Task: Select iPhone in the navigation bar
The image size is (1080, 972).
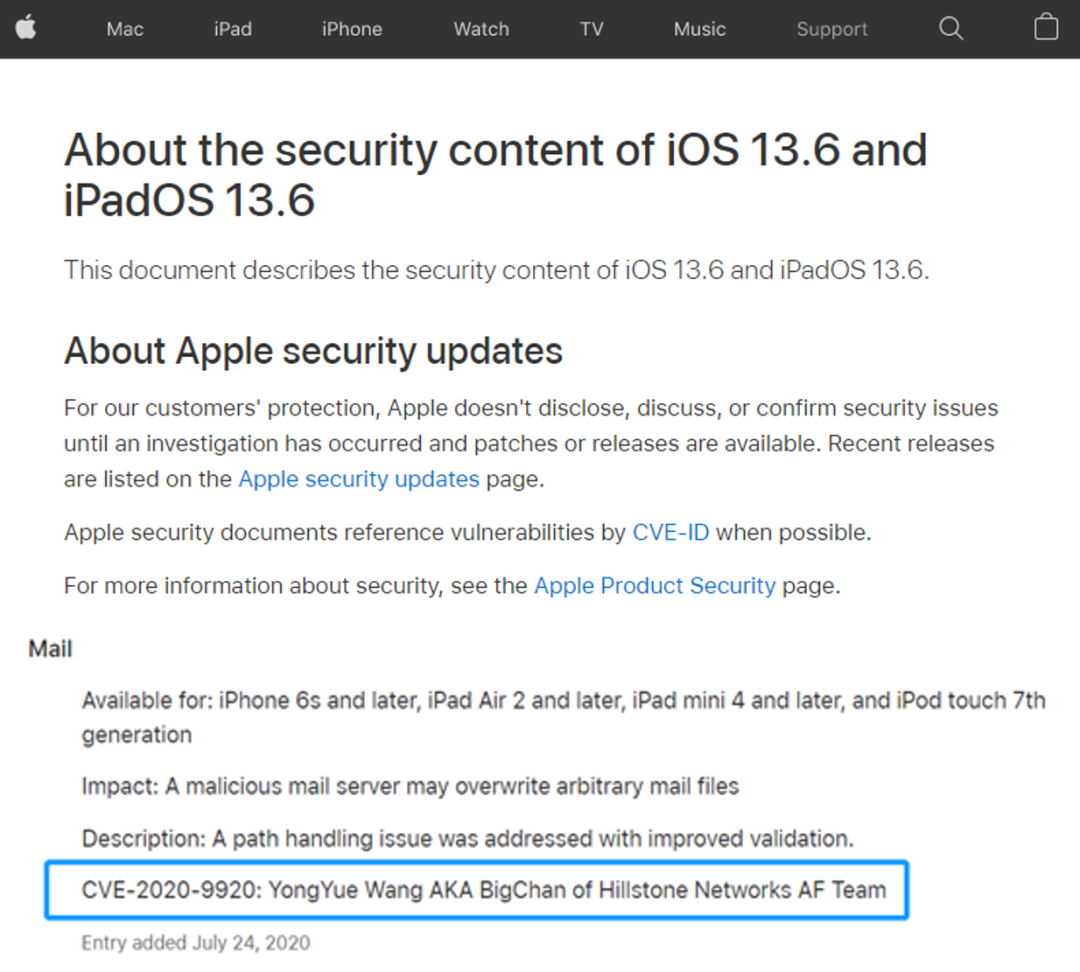Action: click(352, 29)
